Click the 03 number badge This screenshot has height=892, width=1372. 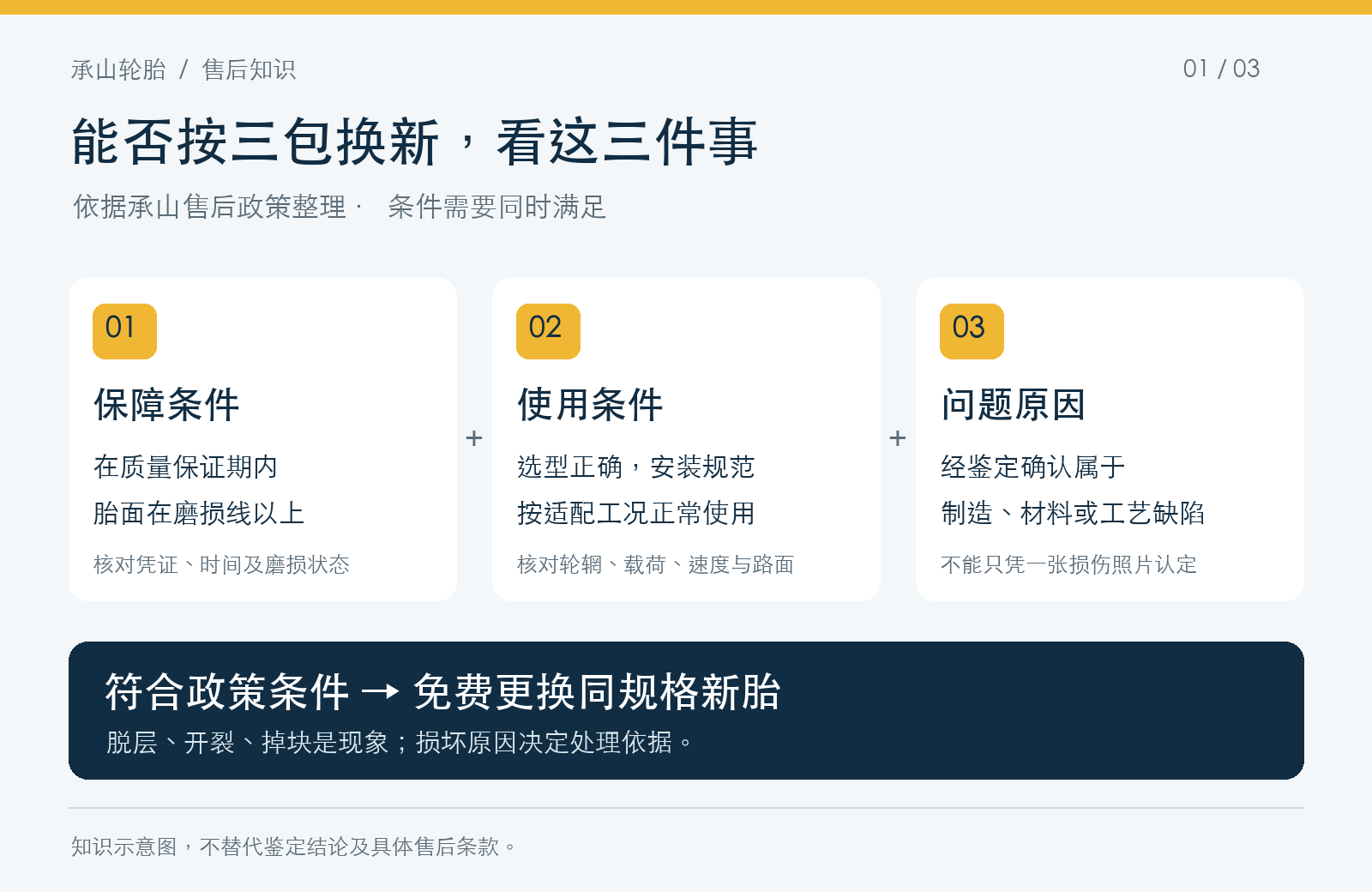point(972,331)
